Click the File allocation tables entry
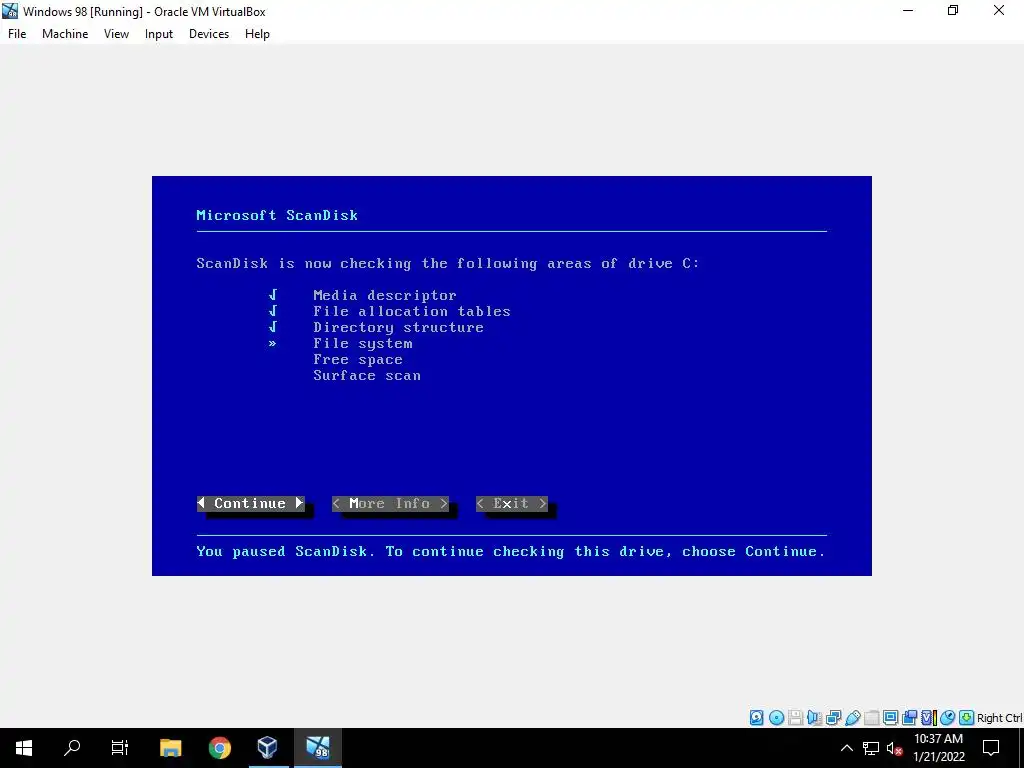 [411, 312]
